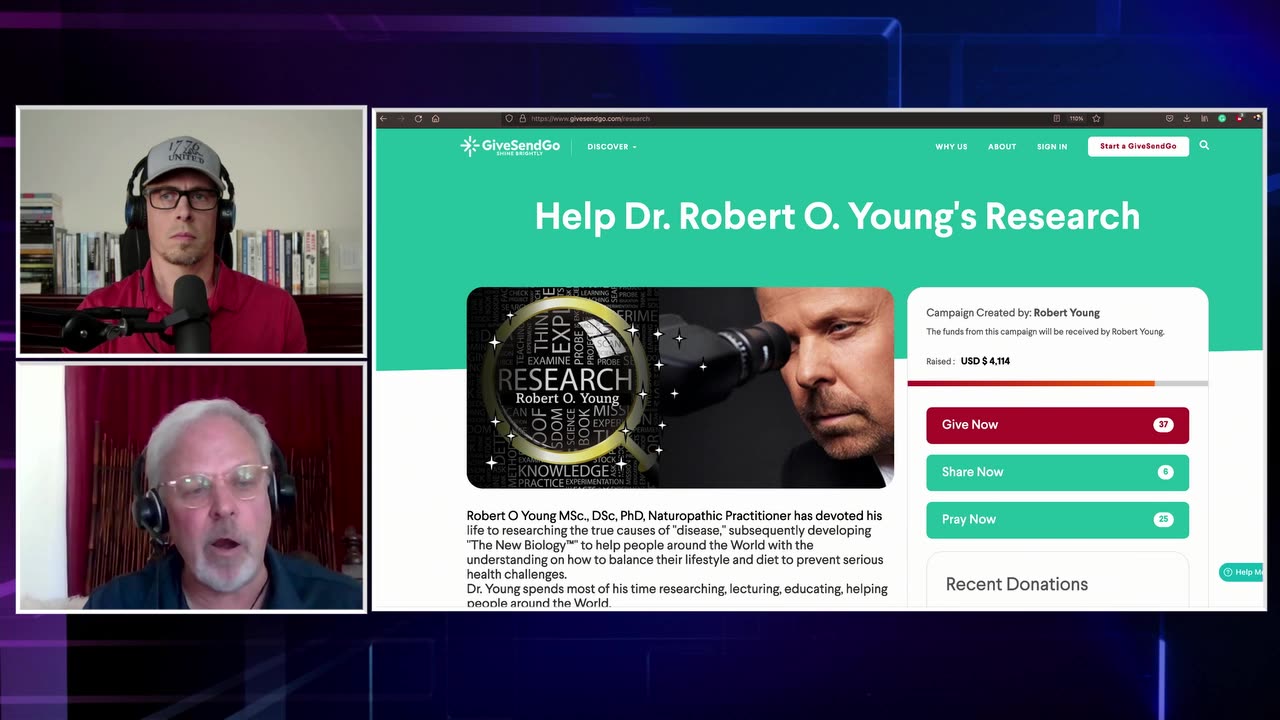The height and width of the screenshot is (720, 1280).
Task: Click the guest's webcam video feed
Action: 192,486
